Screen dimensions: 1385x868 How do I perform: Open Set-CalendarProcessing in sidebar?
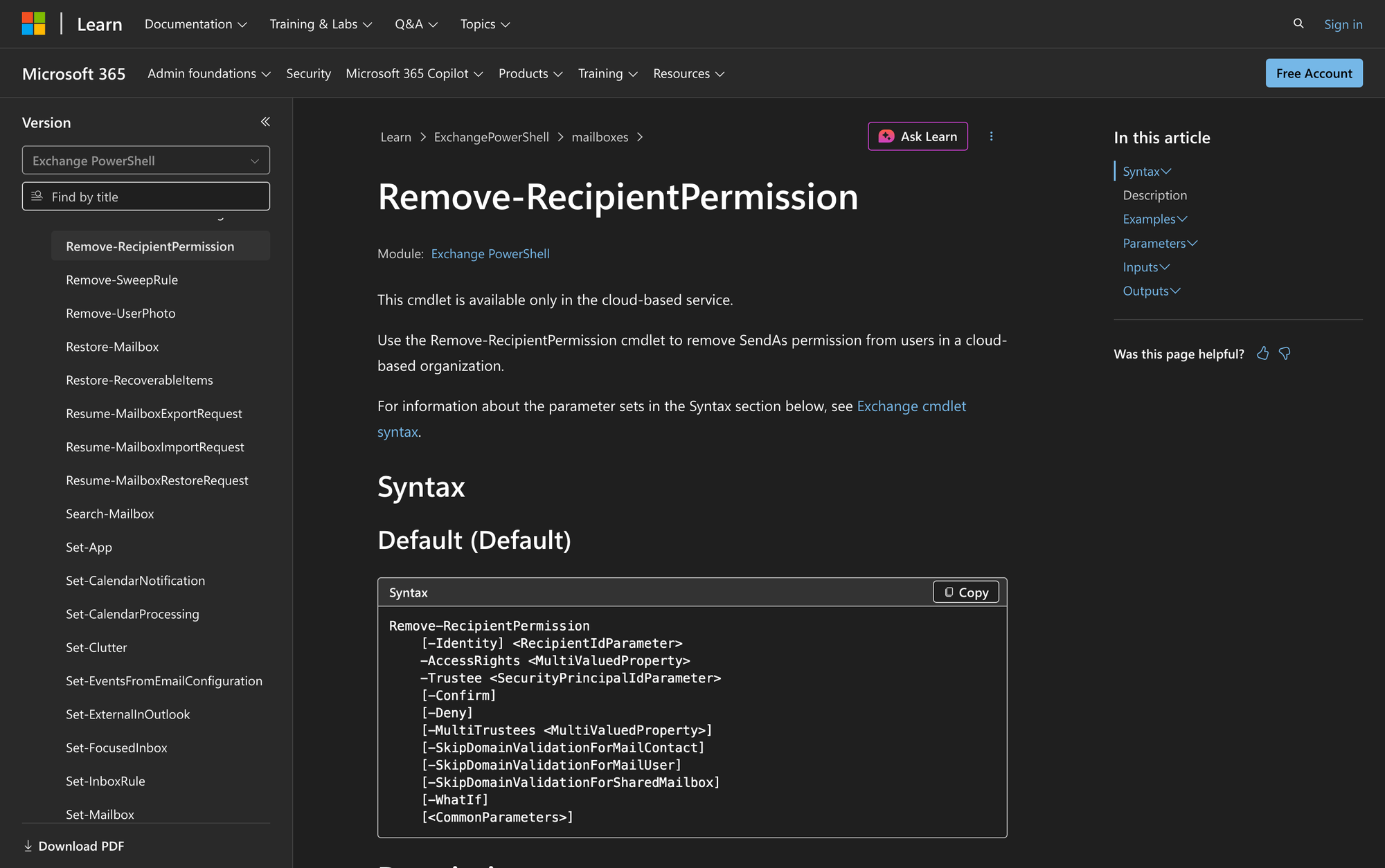[x=132, y=614]
